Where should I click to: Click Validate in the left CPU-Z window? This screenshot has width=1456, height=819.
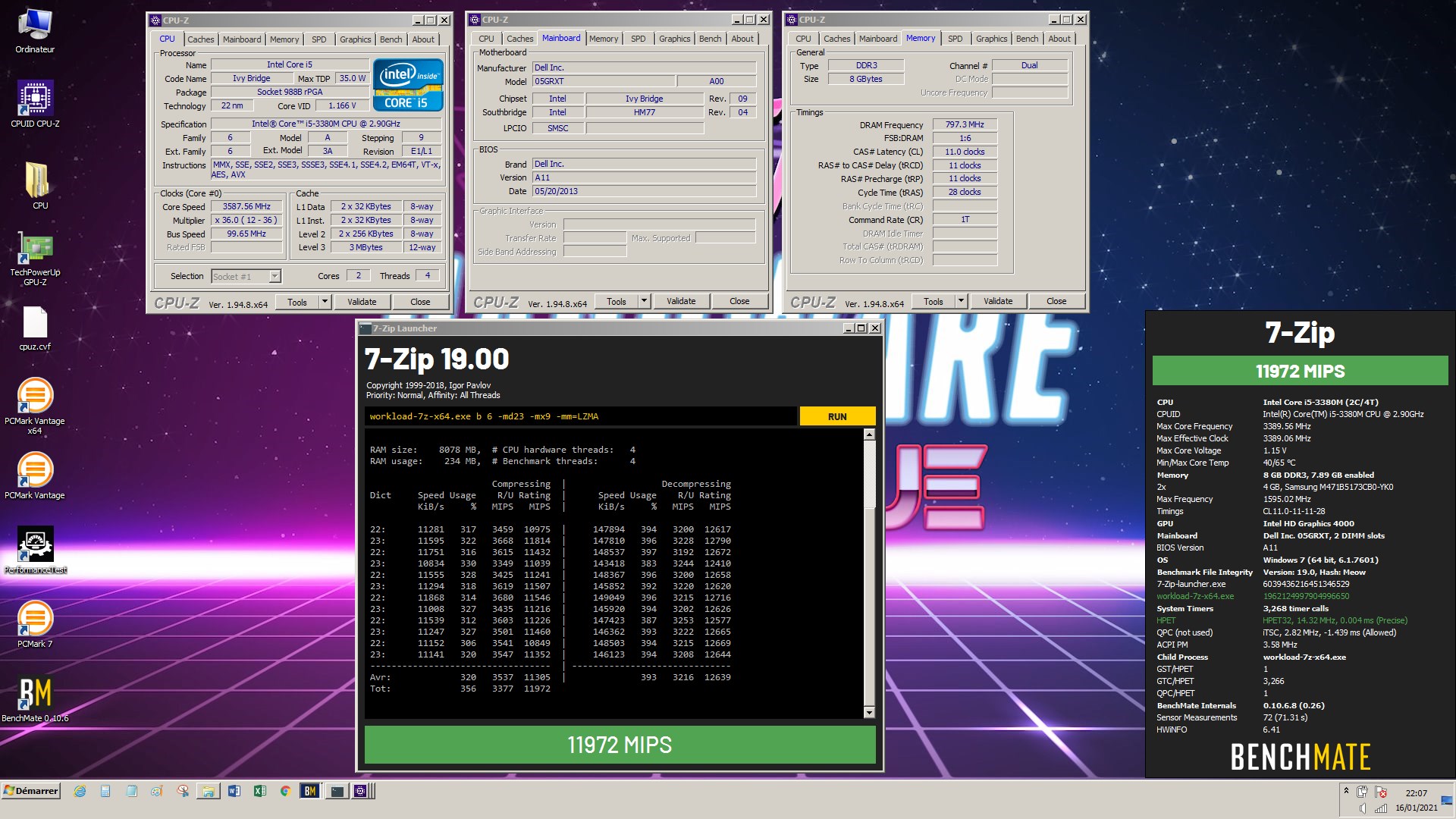pyautogui.click(x=362, y=302)
